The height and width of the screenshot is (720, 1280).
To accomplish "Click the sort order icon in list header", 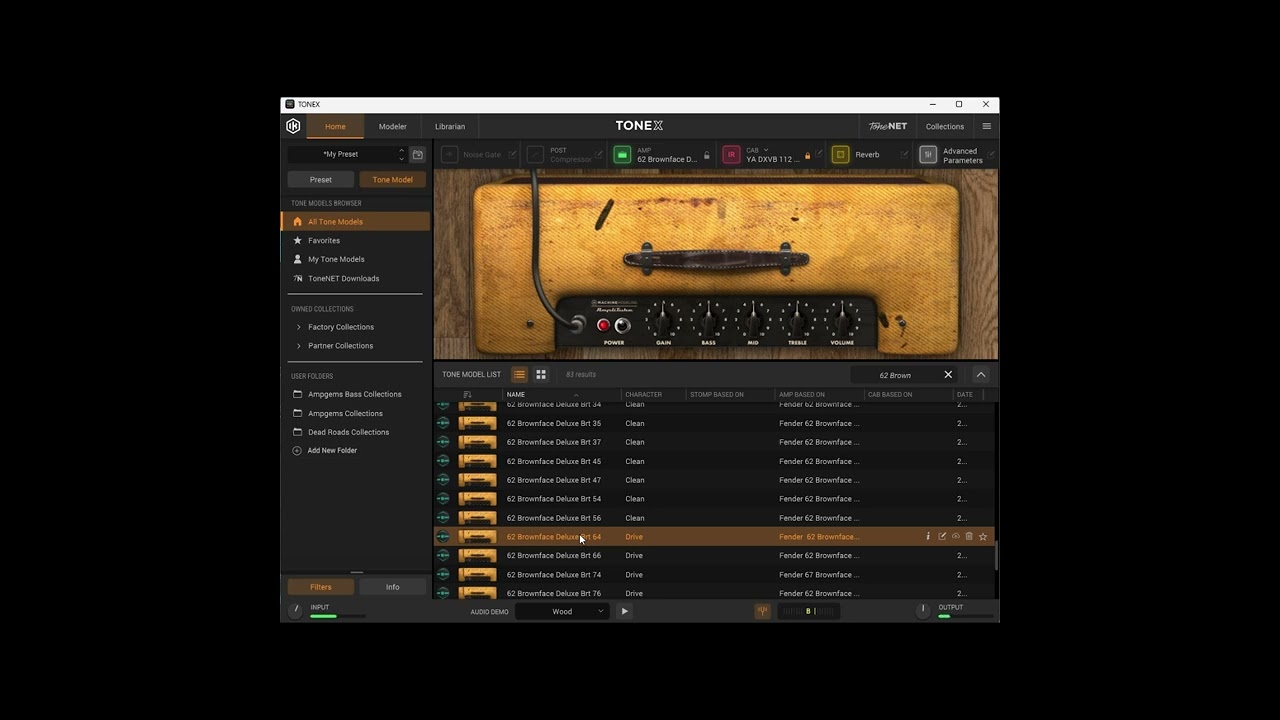I will 467,394.
